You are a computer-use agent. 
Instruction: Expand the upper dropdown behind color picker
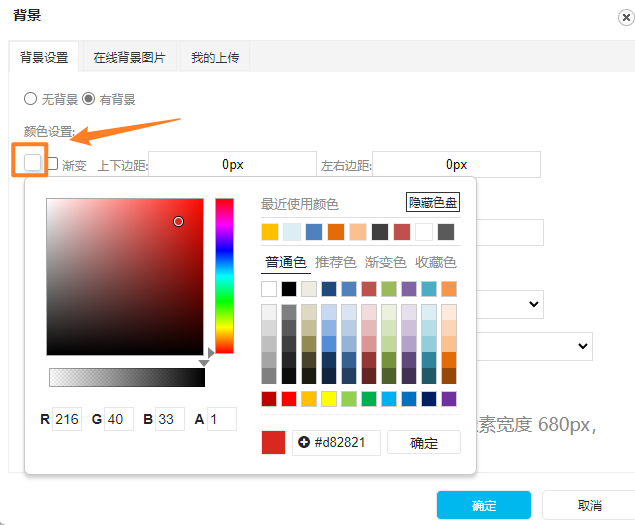tap(534, 303)
